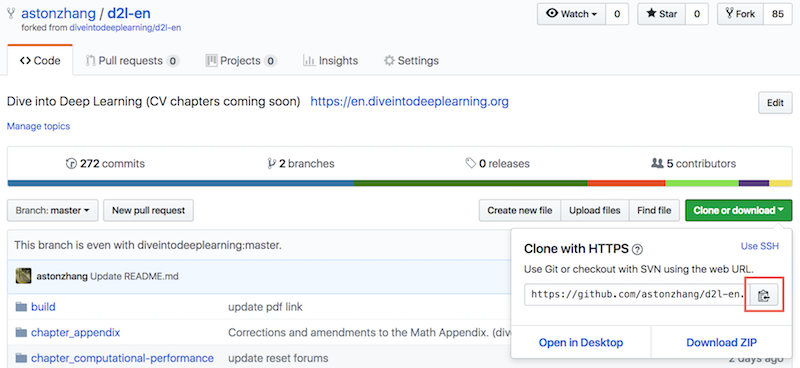Click Manage topics
The image size is (800, 368).
point(38,126)
